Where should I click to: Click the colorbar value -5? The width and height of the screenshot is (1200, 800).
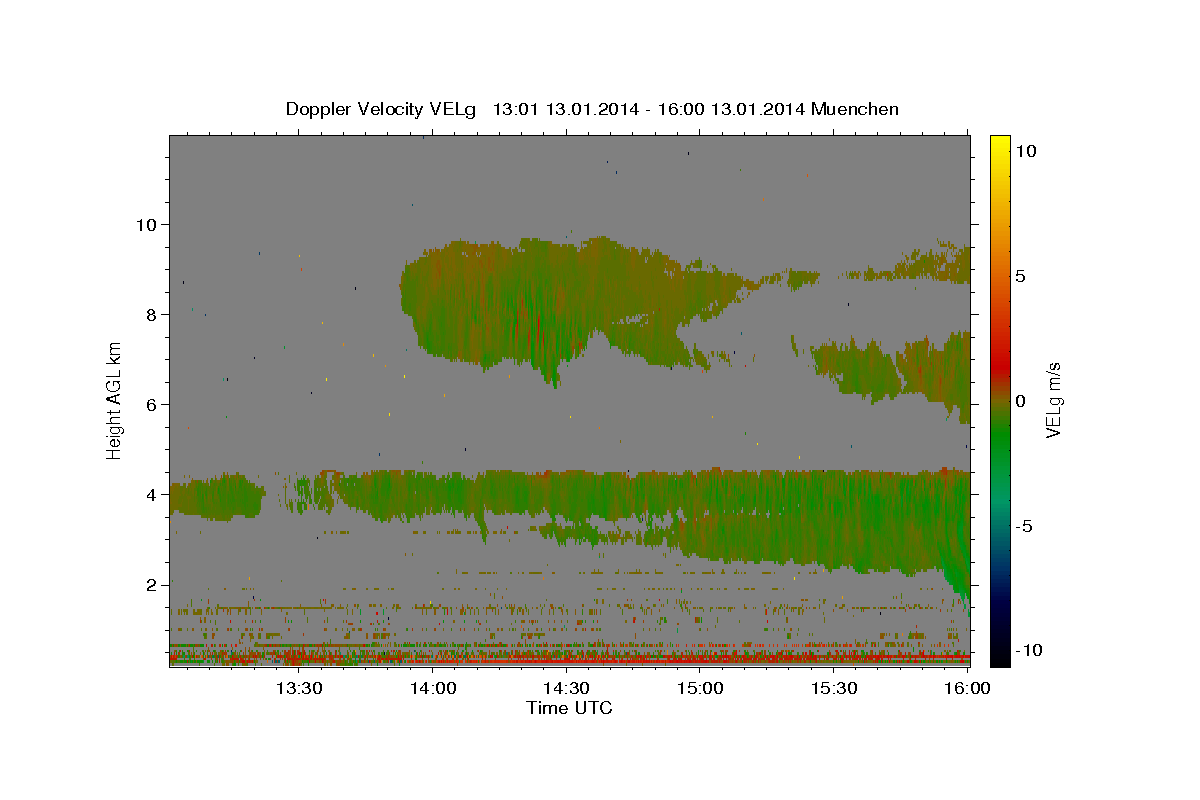coord(1024,526)
